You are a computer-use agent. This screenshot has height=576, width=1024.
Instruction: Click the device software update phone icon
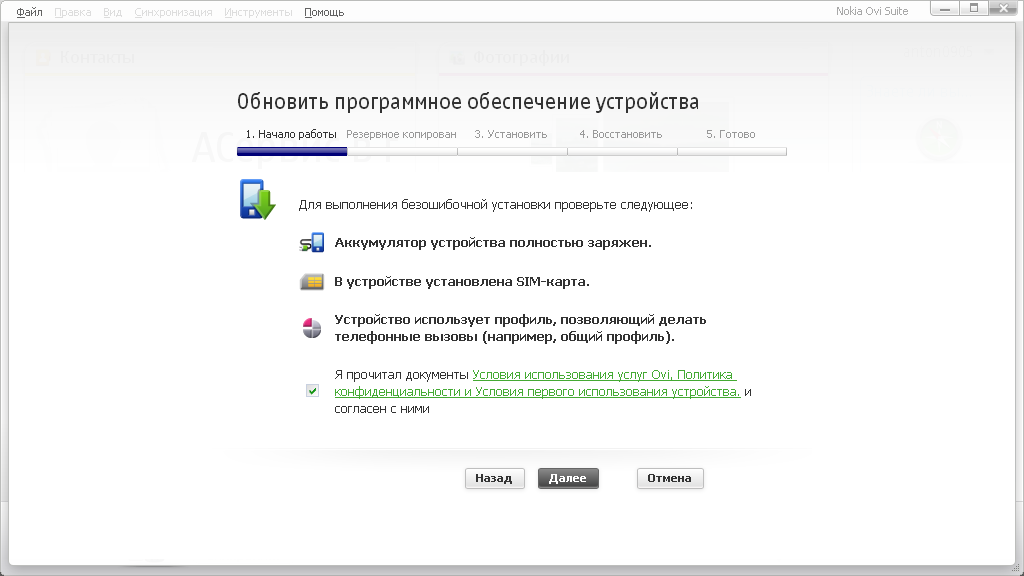tap(256, 199)
